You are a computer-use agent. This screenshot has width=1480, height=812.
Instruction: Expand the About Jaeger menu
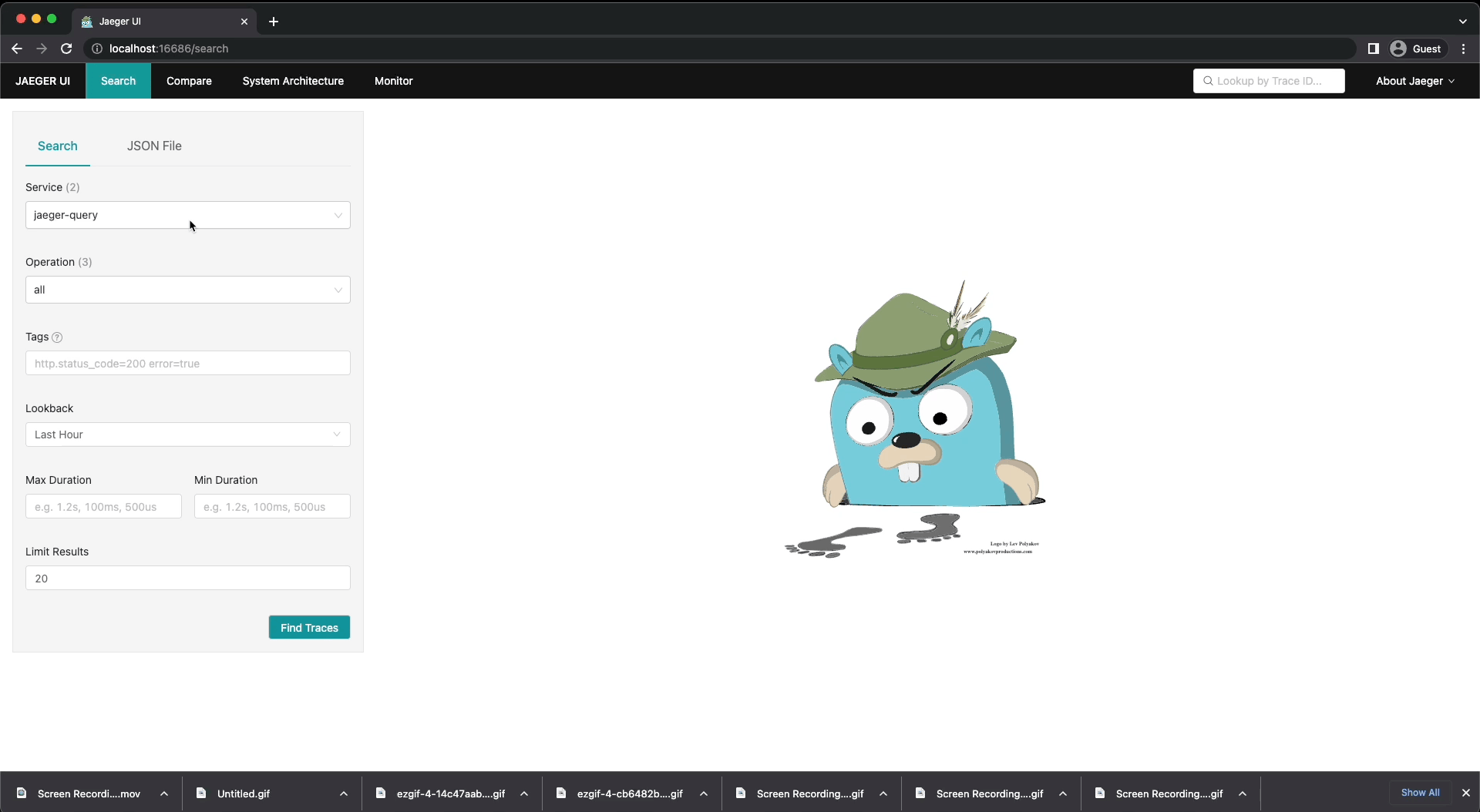coord(1414,81)
